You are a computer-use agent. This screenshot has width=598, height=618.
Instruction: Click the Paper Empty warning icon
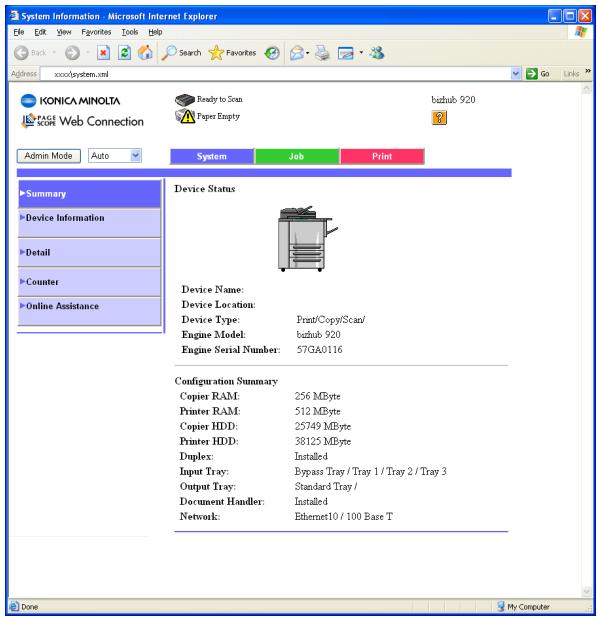pos(185,116)
